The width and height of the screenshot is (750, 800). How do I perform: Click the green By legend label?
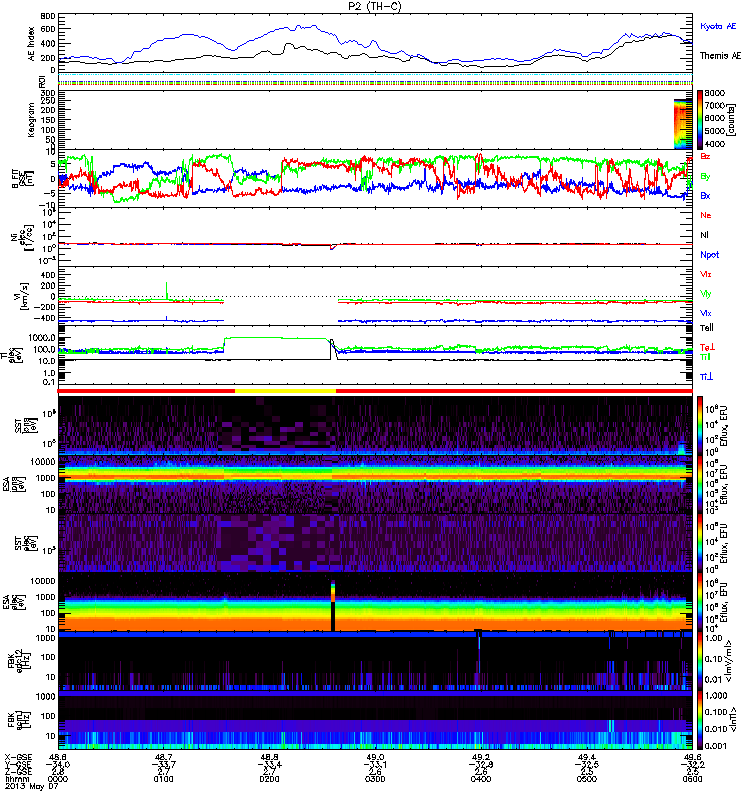(705, 177)
